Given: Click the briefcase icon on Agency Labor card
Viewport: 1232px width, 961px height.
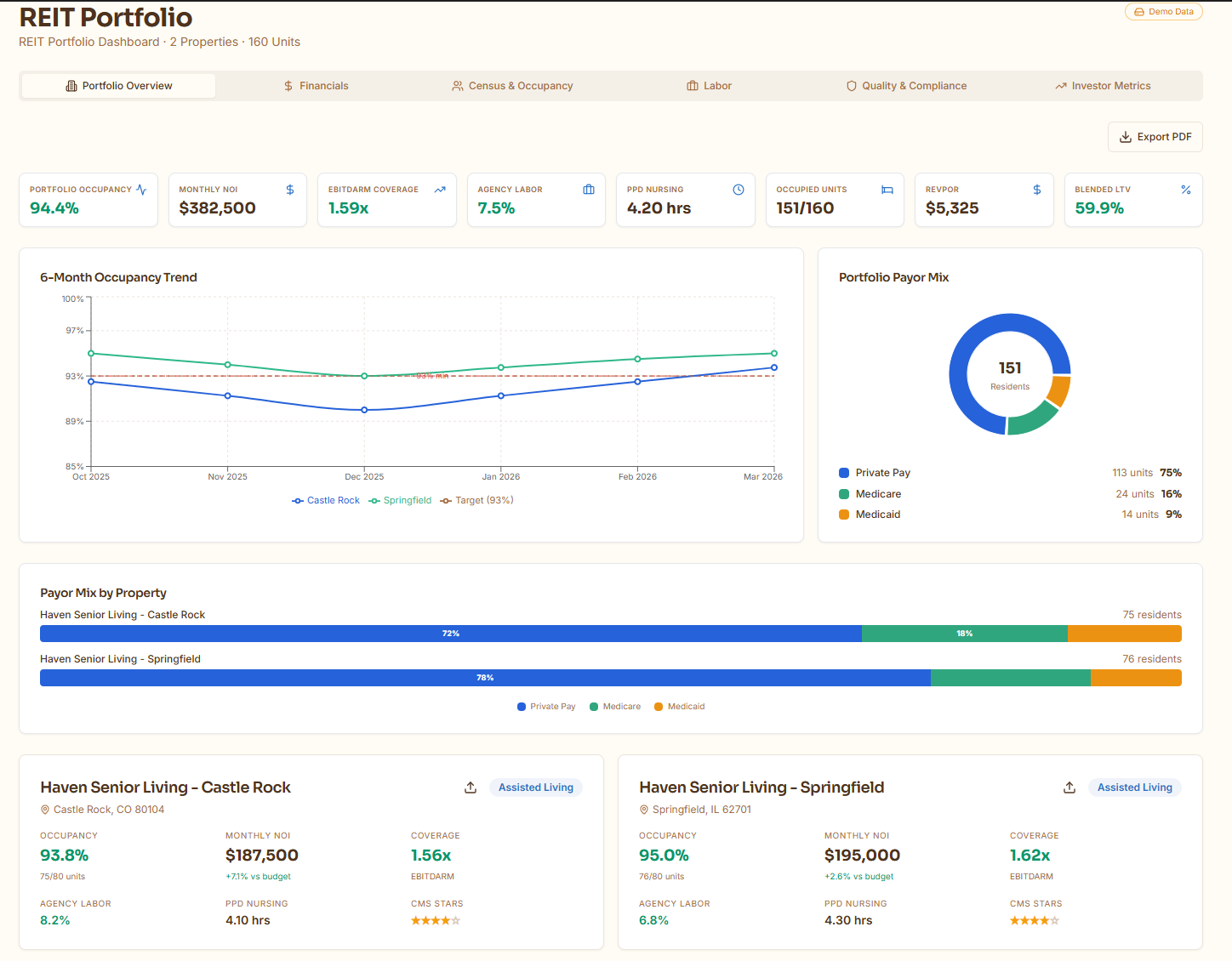Looking at the screenshot, I should (589, 189).
